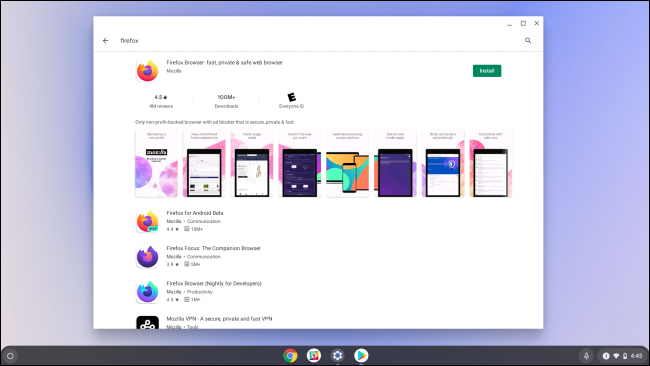
Task: Launch Chrome from the shelf
Action: click(x=290, y=356)
